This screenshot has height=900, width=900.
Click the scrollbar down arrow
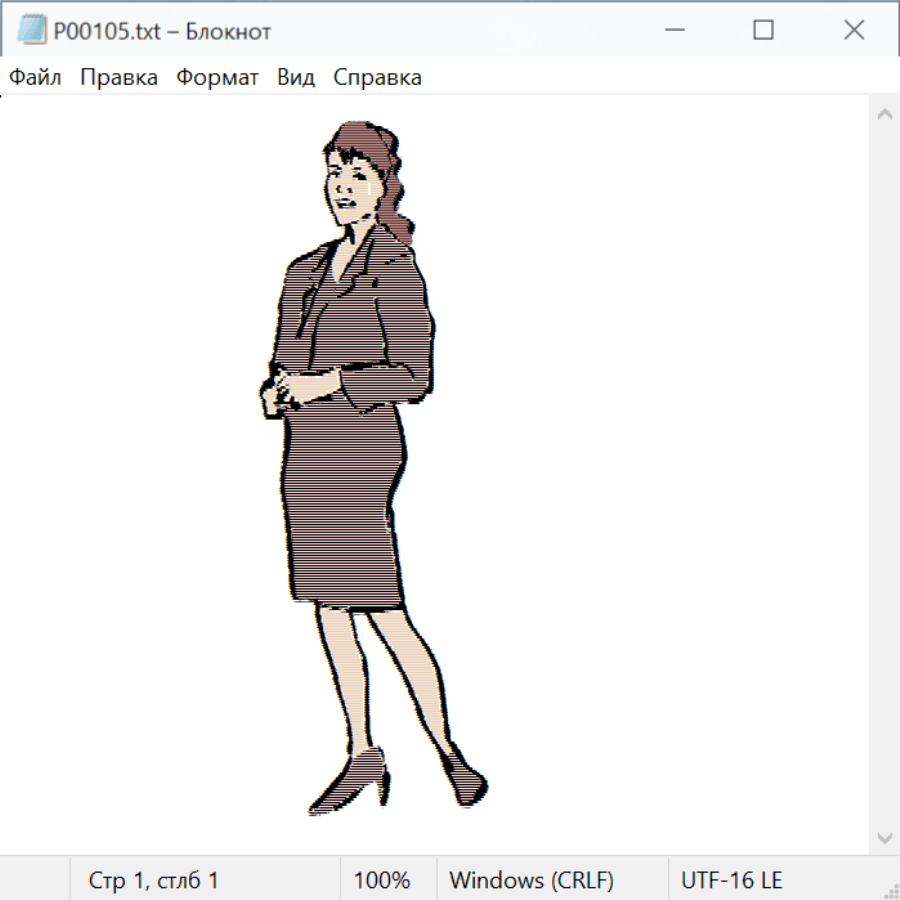(884, 837)
